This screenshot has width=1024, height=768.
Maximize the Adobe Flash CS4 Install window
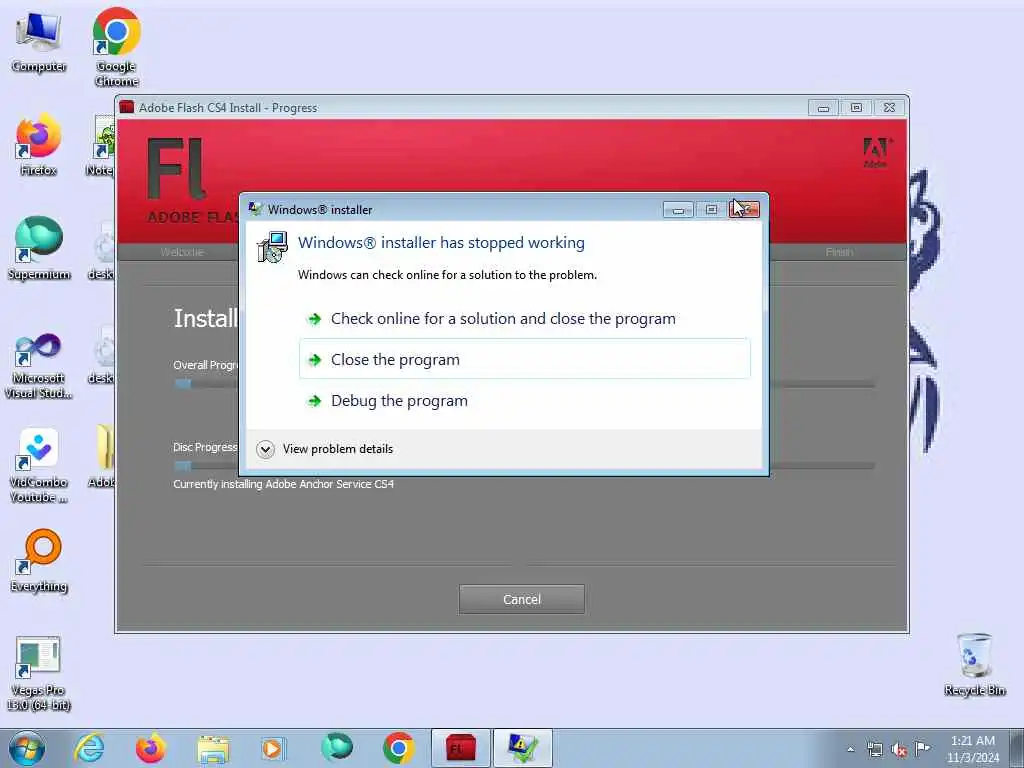coord(856,108)
